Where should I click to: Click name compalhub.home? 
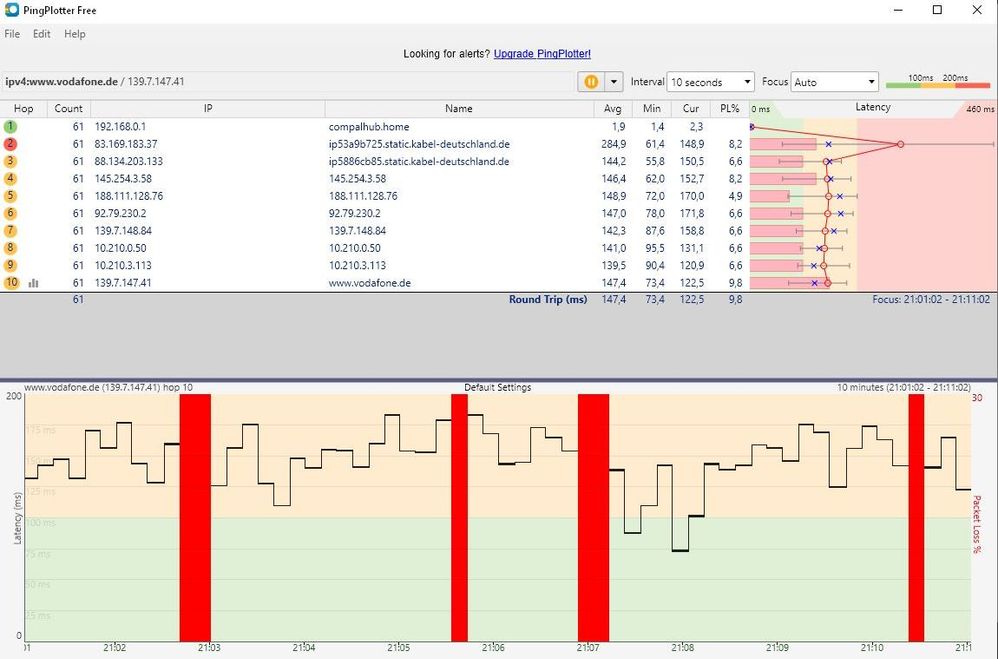pyautogui.click(x=369, y=127)
